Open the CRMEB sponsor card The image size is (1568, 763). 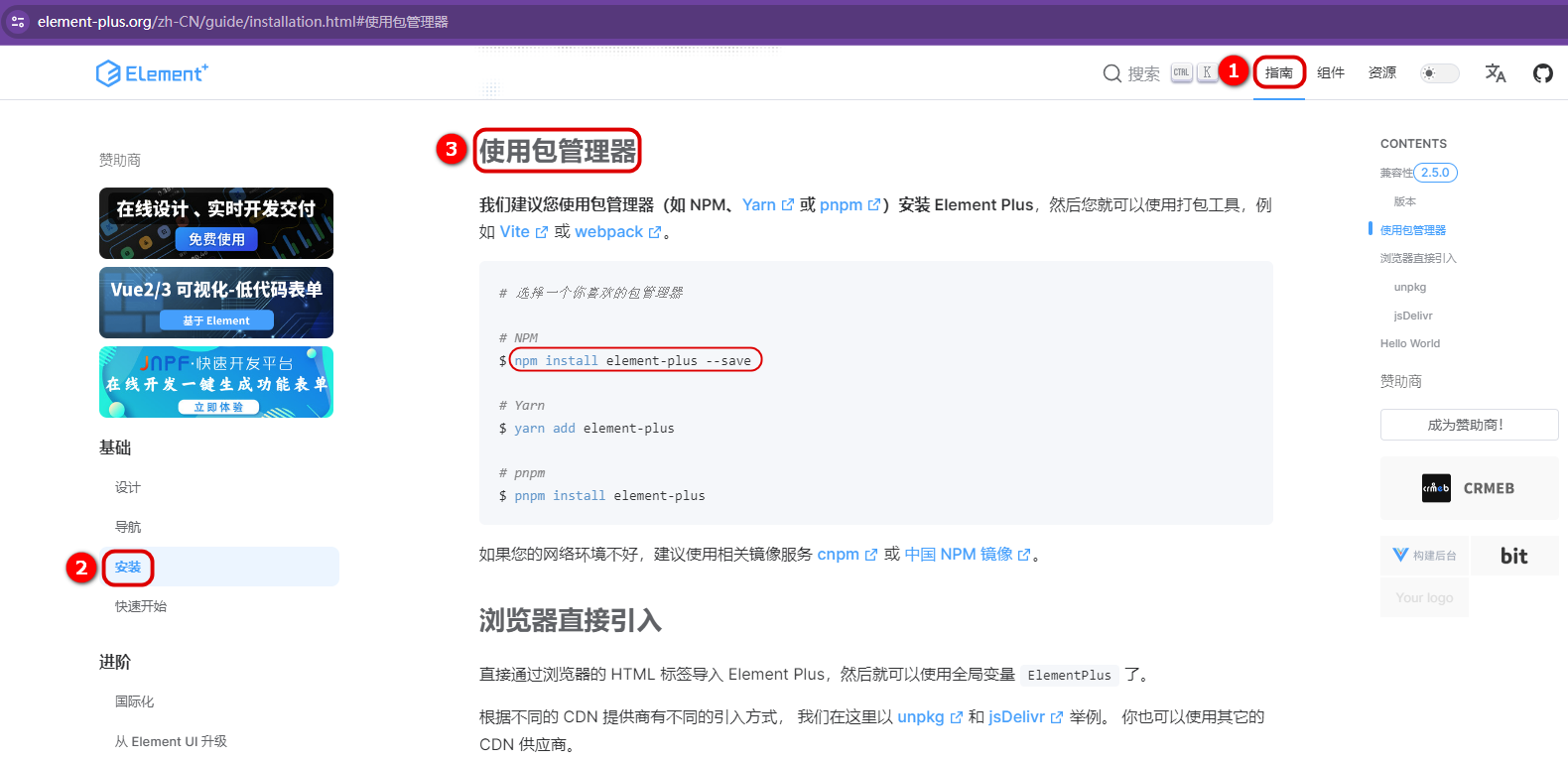pyautogui.click(x=1469, y=488)
